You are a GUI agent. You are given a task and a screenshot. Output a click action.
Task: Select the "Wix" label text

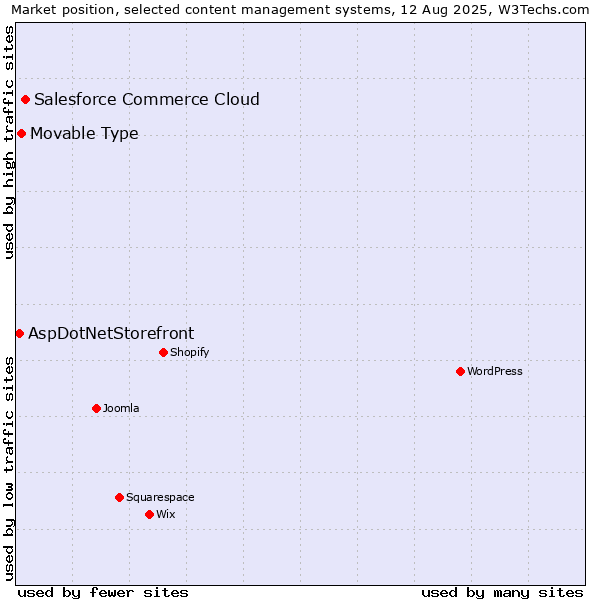tap(166, 514)
